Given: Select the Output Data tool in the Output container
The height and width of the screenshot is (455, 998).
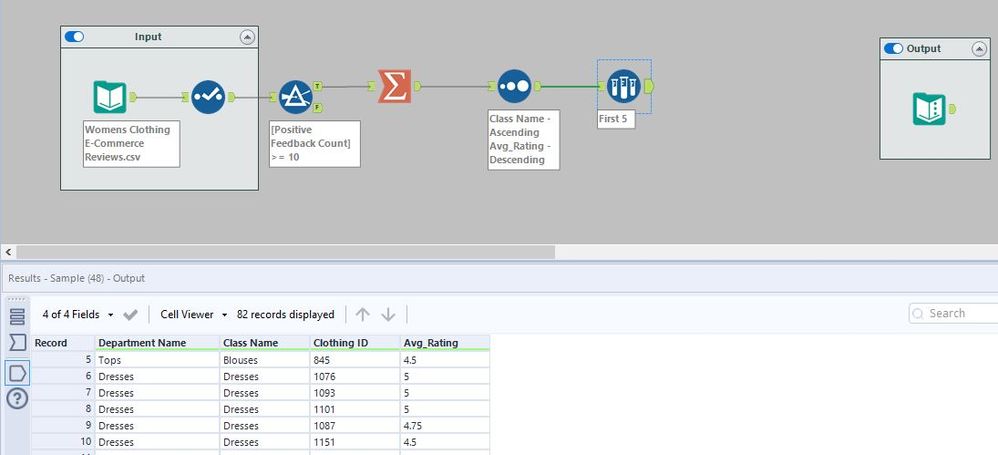Looking at the screenshot, I should pos(929,109).
